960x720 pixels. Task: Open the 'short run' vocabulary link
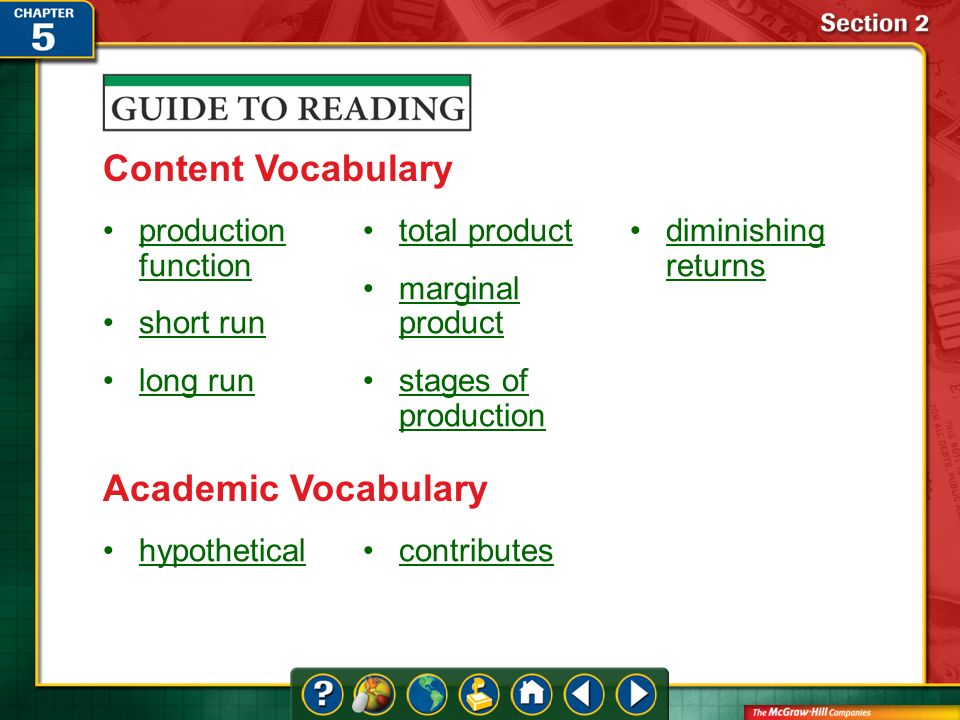tap(202, 323)
